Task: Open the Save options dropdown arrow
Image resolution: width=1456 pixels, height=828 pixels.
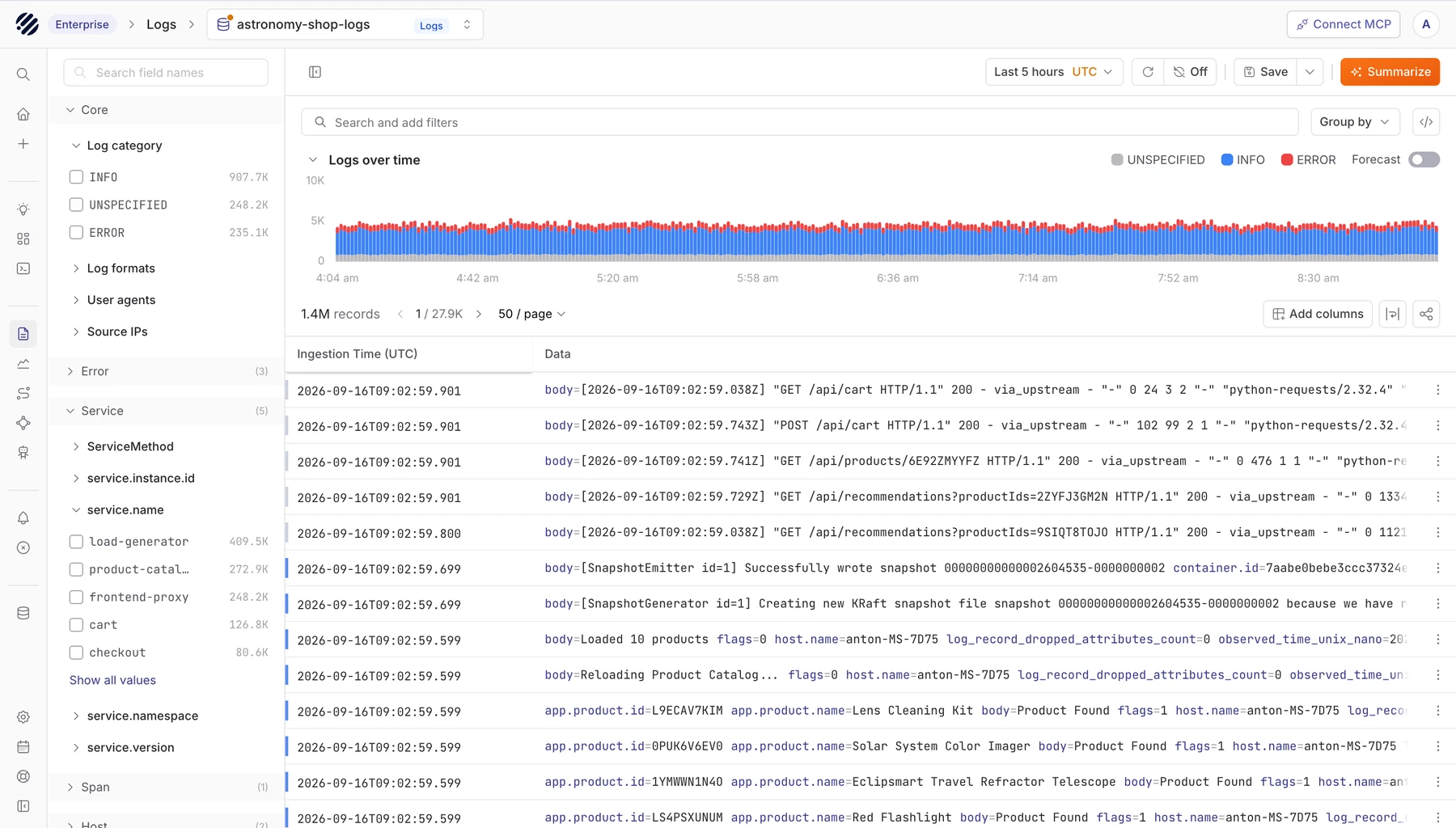Action: (x=1310, y=72)
